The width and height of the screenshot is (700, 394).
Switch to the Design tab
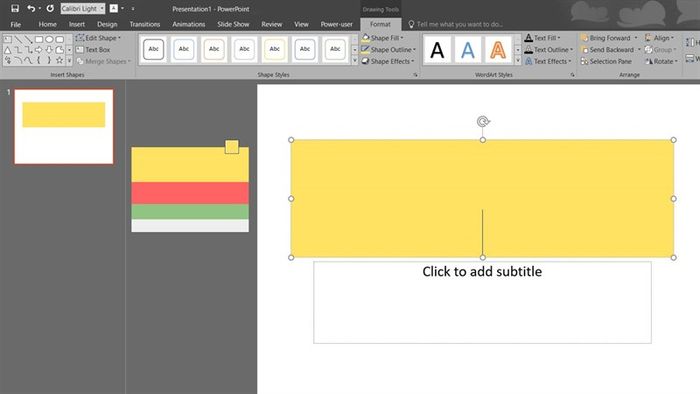107,24
